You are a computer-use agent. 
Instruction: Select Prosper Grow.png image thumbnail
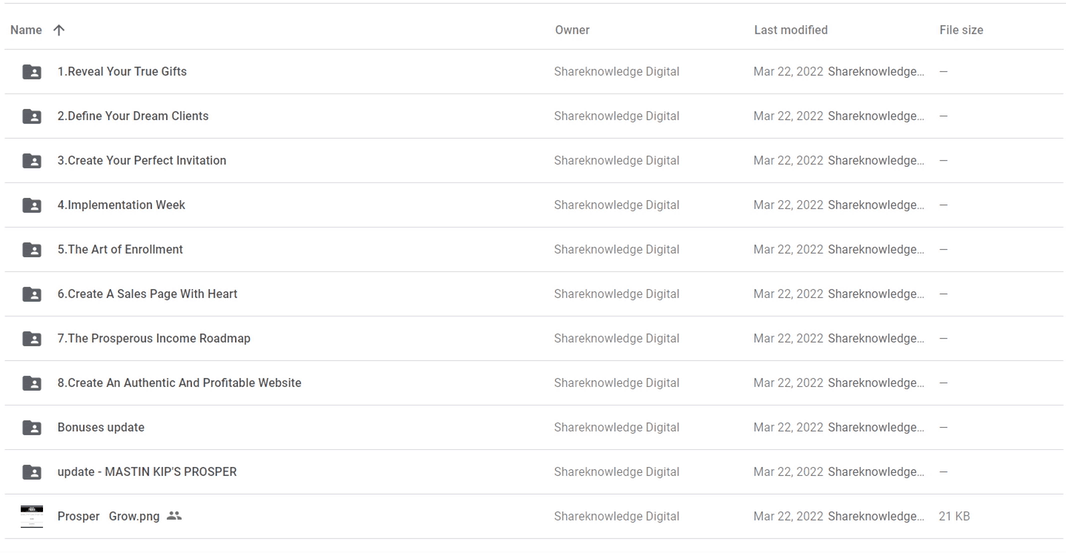pyautogui.click(x=32, y=516)
